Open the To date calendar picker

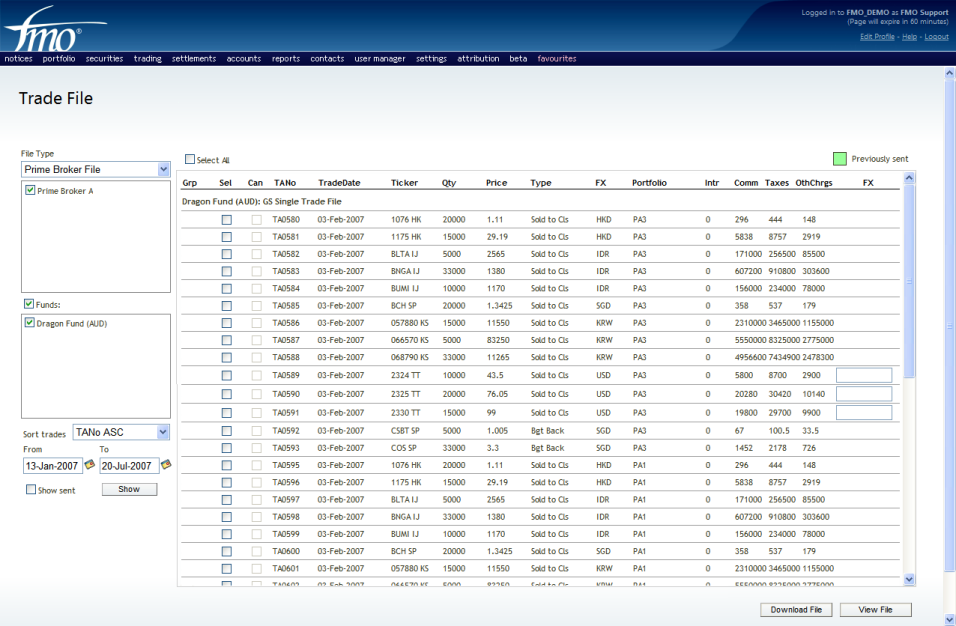point(166,465)
